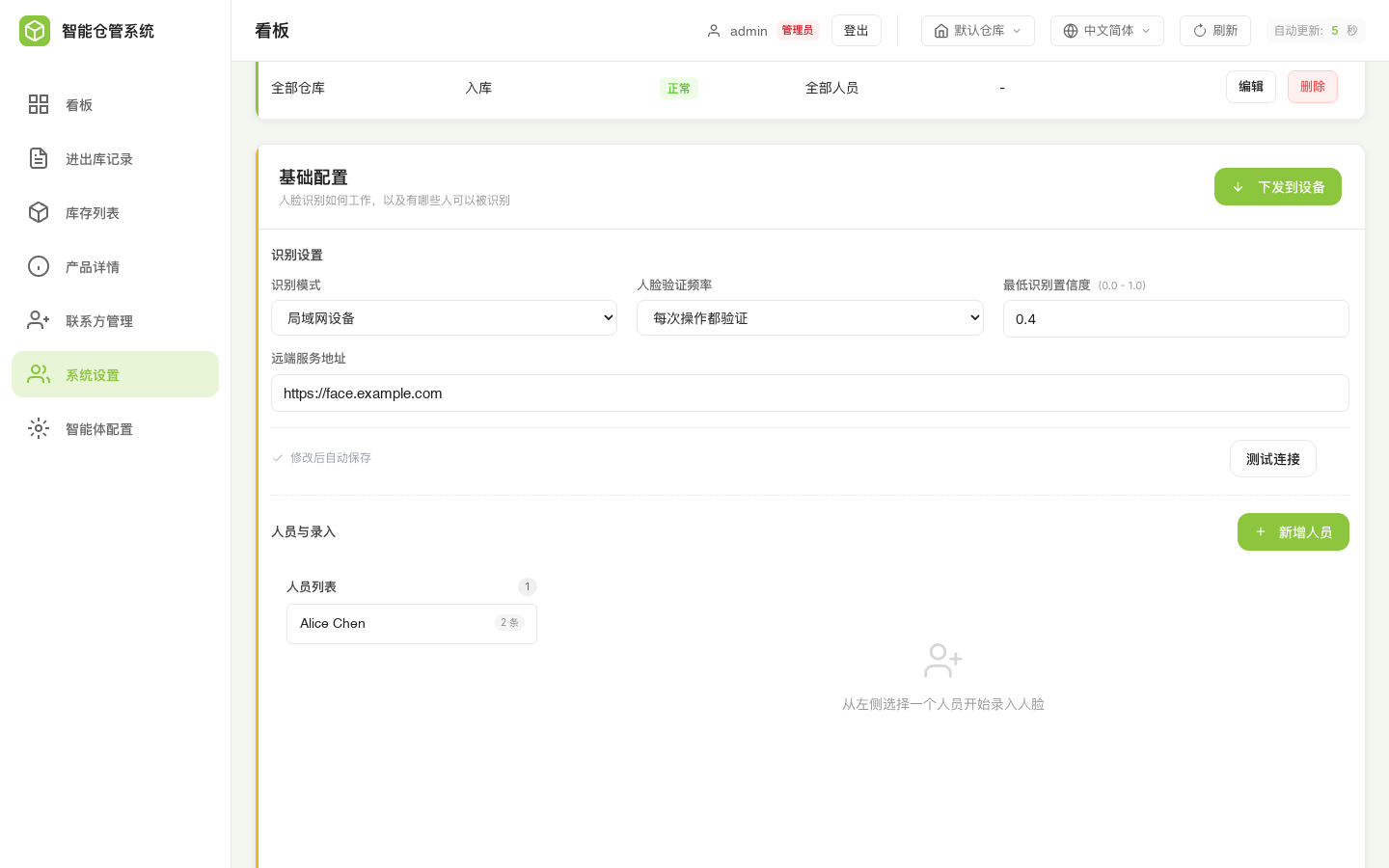Expand the 人脸验证频率 select showing 每次操作都验证

(810, 318)
